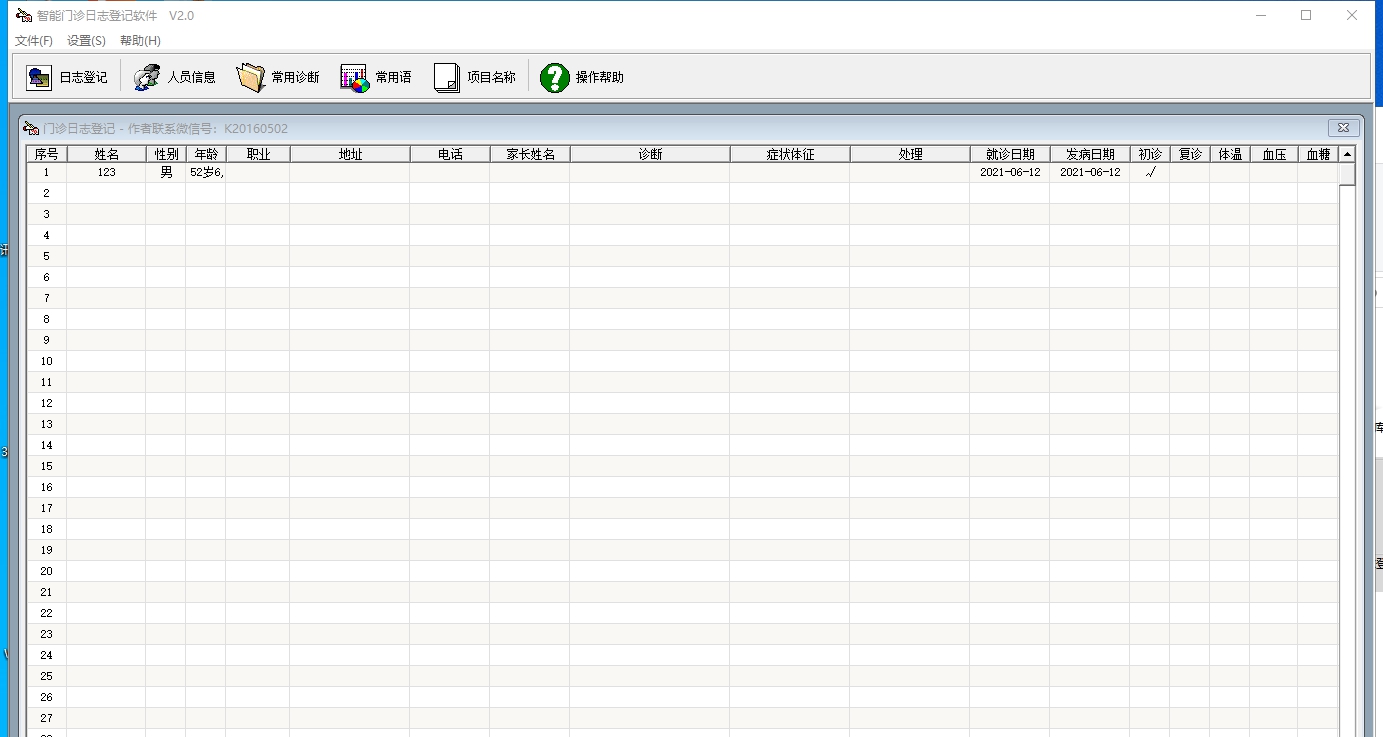The height and width of the screenshot is (737, 1383).
Task: Click the 症状体征 column header
Action: [x=790, y=154]
